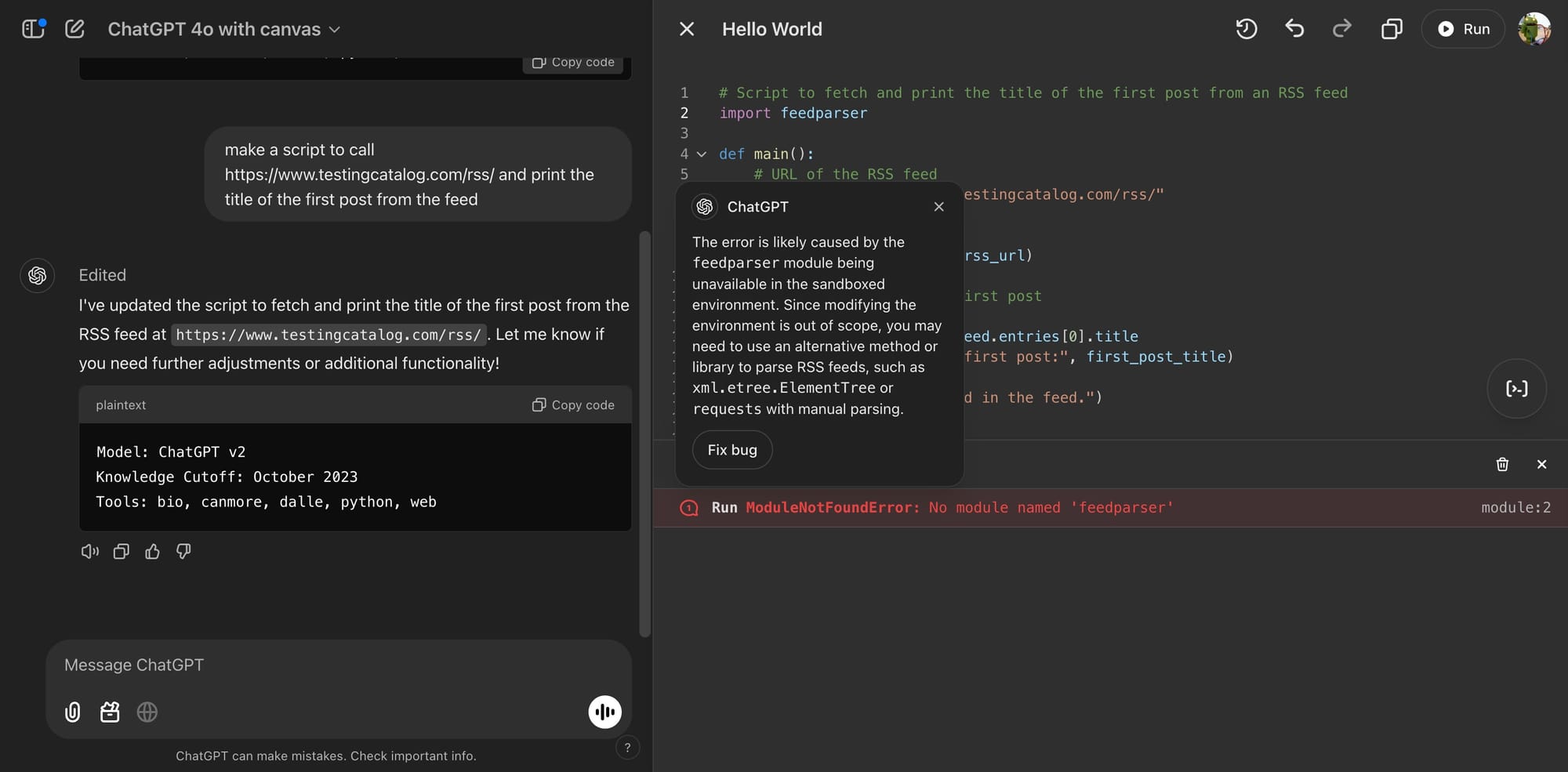Viewport: 1568px width, 772px height.
Task: Click the red error comment icon in console
Action: click(x=689, y=508)
